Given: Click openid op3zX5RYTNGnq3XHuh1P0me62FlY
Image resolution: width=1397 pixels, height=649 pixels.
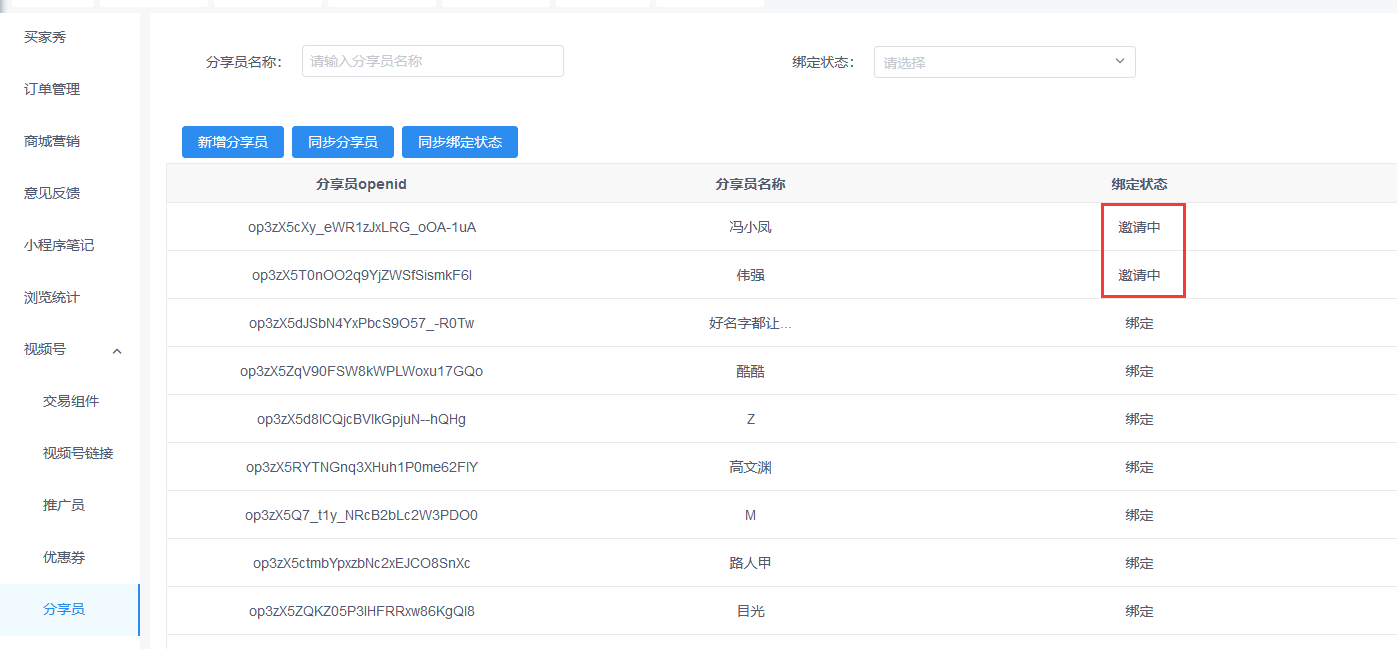Looking at the screenshot, I should pos(362,467).
